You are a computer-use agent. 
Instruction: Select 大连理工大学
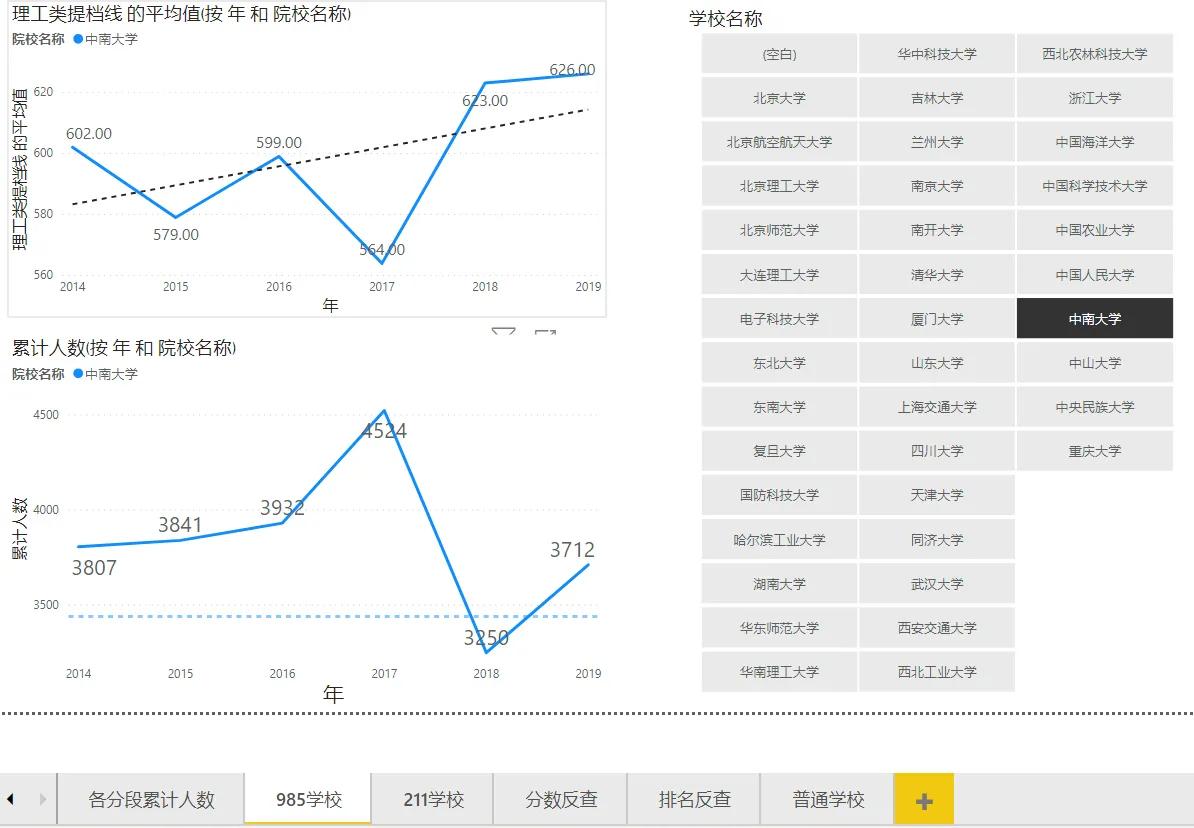[779, 275]
